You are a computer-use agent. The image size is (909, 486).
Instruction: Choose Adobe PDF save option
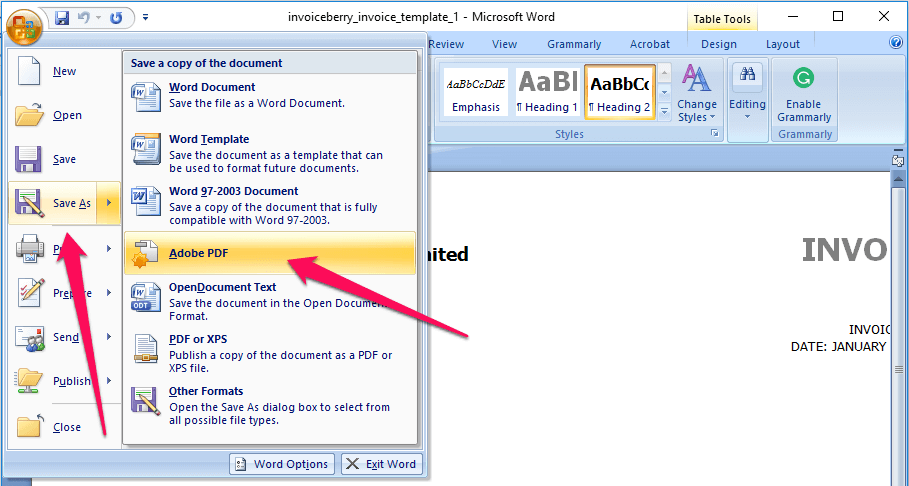(x=270, y=253)
